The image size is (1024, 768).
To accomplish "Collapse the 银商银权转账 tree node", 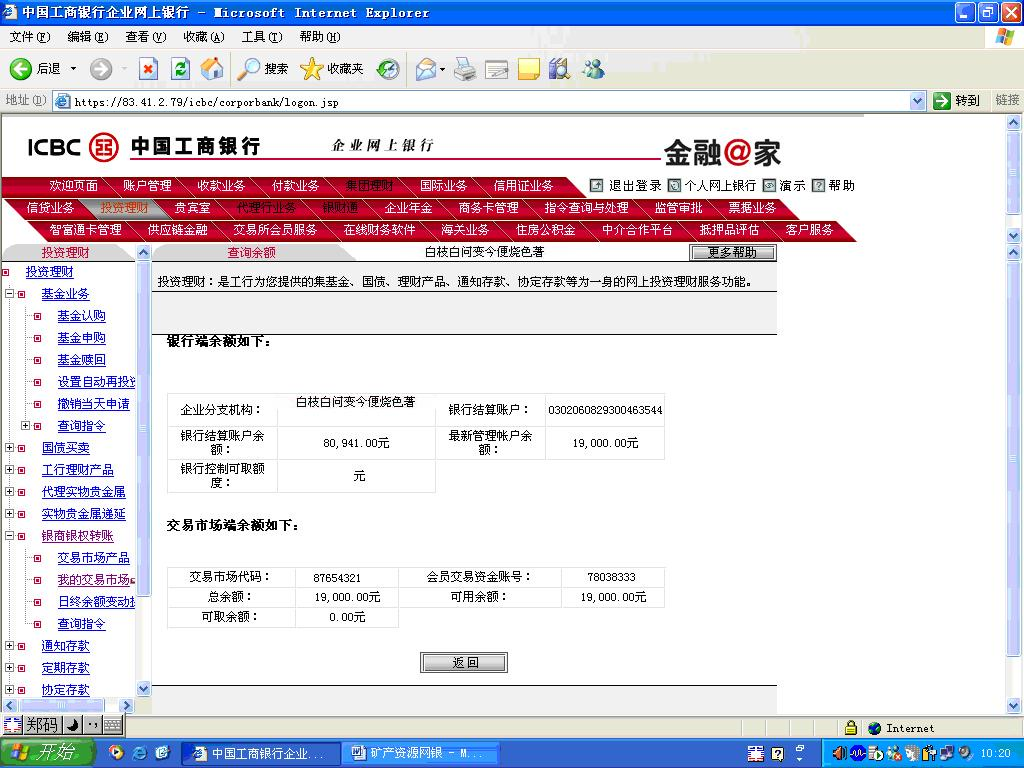I will pyautogui.click(x=10, y=536).
